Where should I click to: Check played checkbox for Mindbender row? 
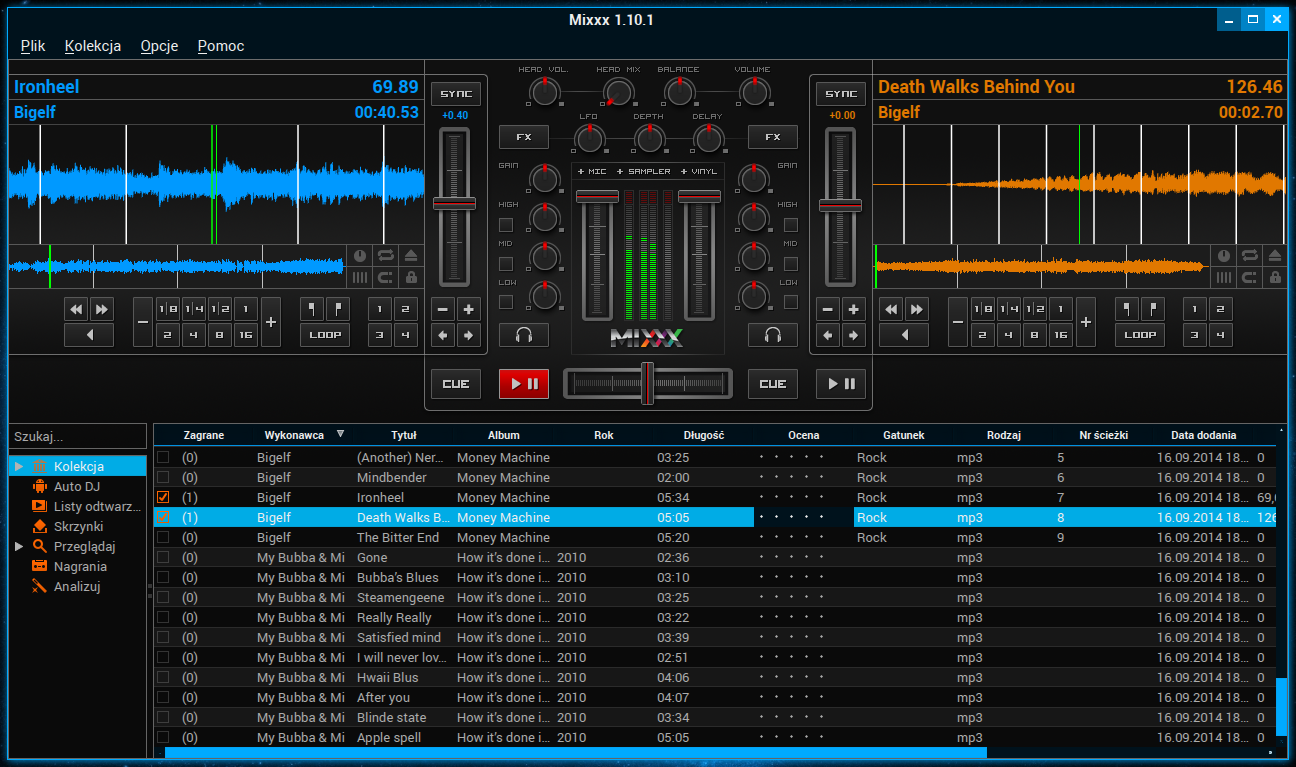point(163,477)
